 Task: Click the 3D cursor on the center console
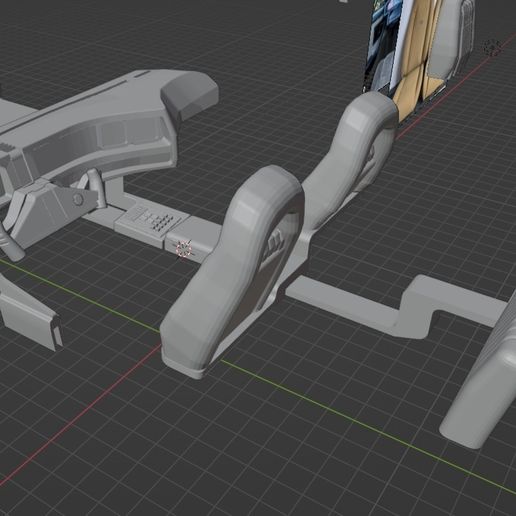click(184, 249)
